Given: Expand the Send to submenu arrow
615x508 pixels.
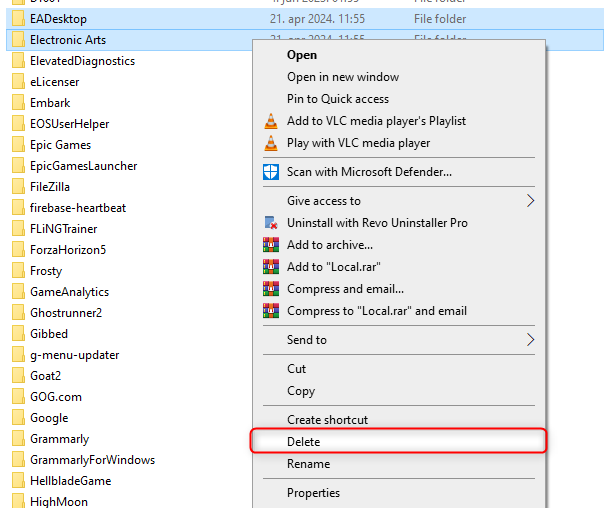Looking at the screenshot, I should (530, 340).
